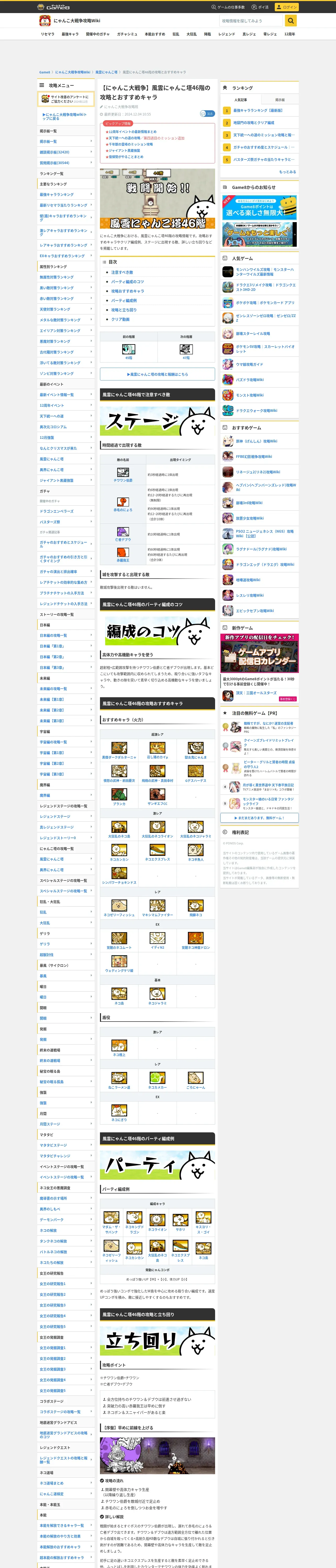Expand 最強キャラランキング in the sidebar
The image size is (336, 1568).
66,195
